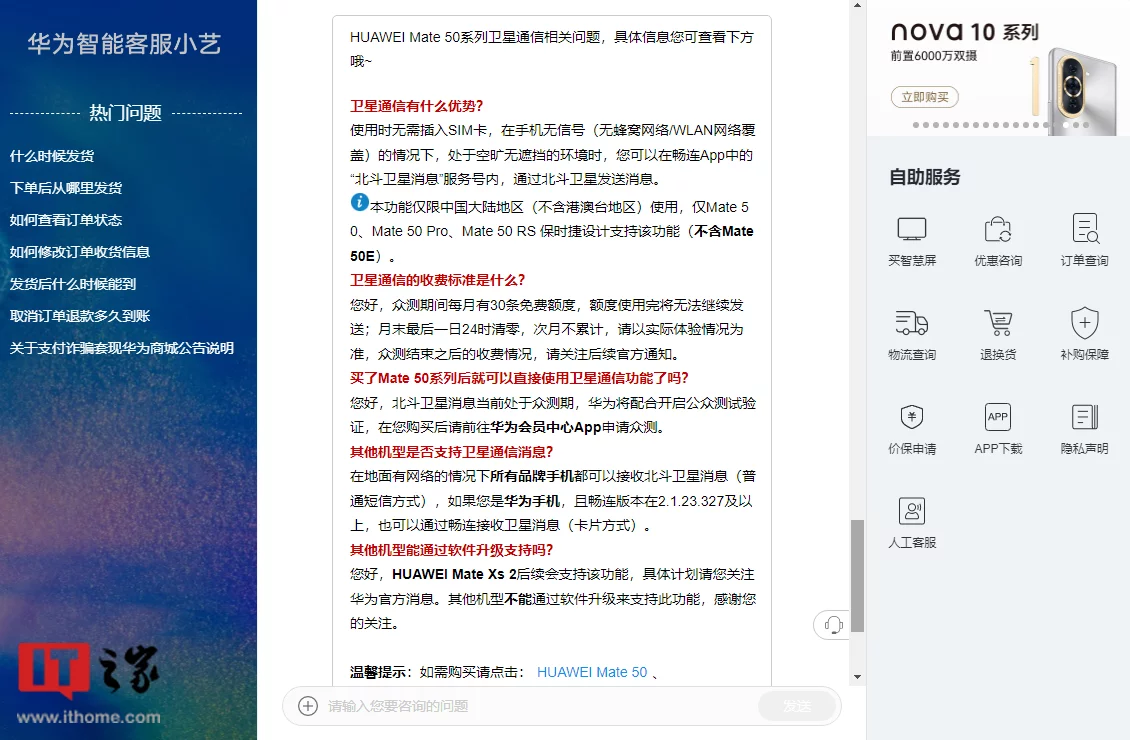This screenshot has height=740, width=1130.
Task: Open the 订单查询 order search icon
Action: [1085, 228]
